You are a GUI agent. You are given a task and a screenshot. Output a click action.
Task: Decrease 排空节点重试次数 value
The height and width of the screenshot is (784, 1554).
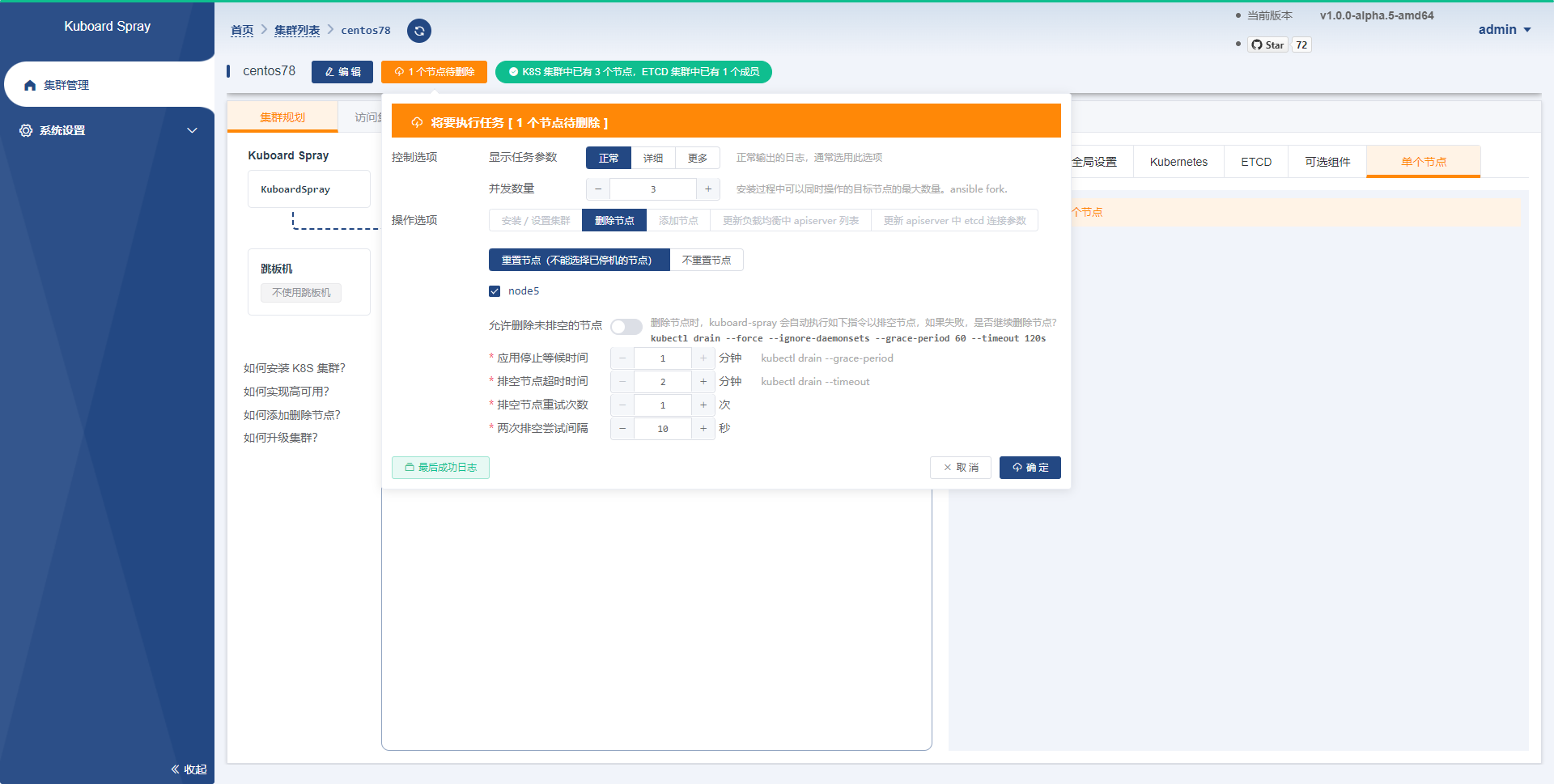(622, 405)
